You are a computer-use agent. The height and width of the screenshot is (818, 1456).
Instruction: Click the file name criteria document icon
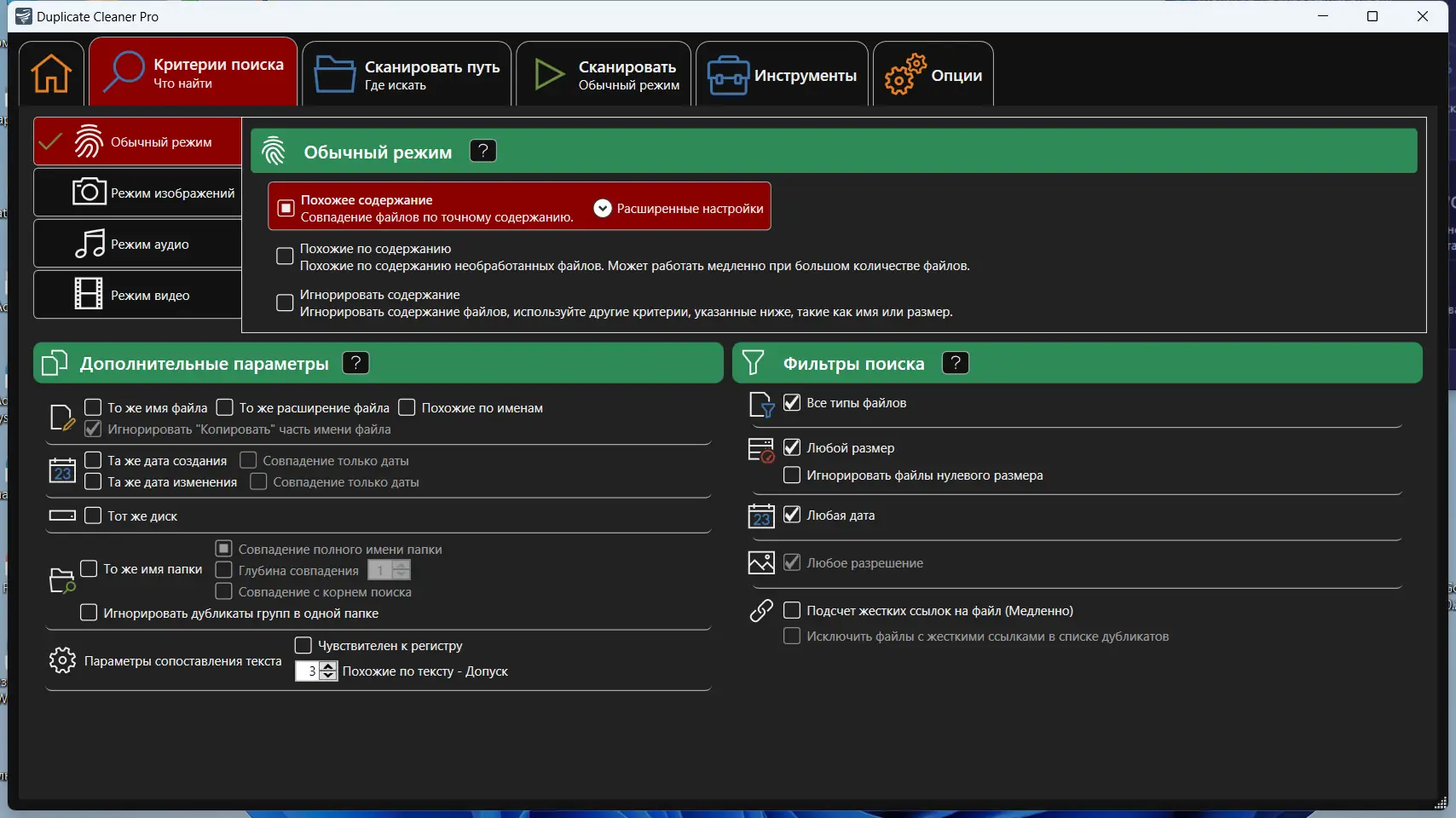pos(62,418)
